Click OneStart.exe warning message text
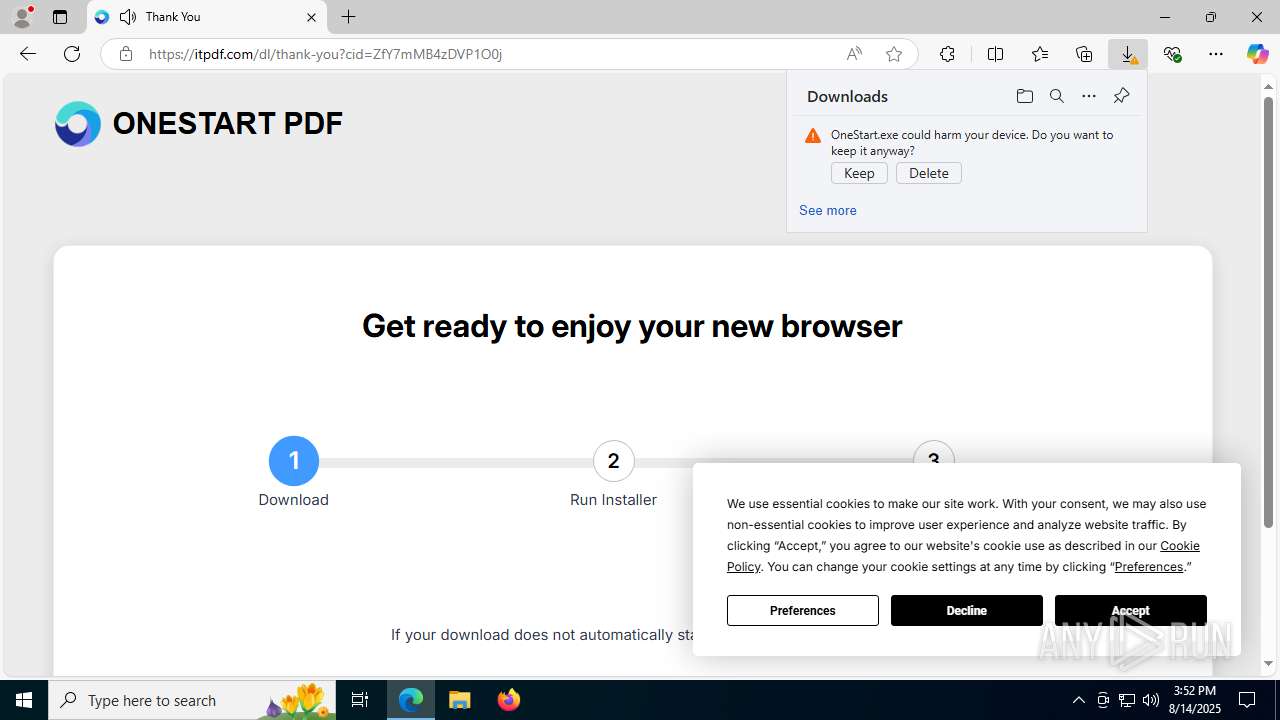This screenshot has height=720, width=1280. pyautogui.click(x=972, y=142)
